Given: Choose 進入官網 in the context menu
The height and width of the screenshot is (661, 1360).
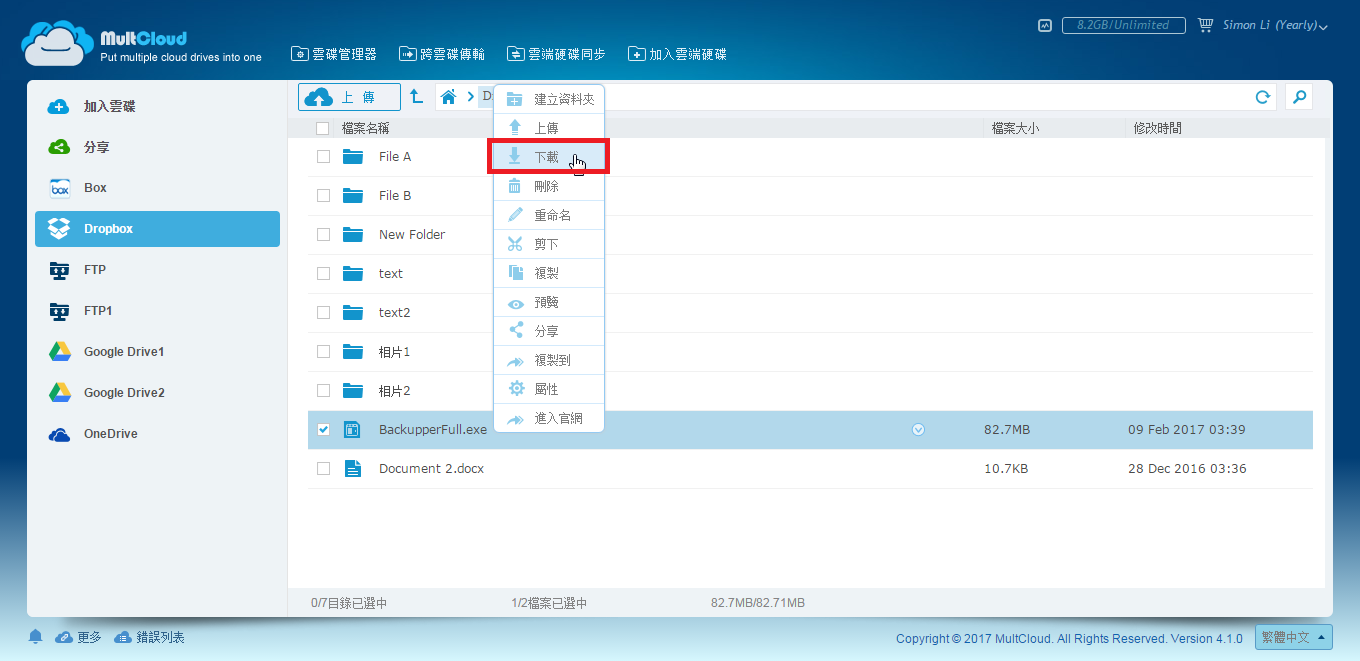Looking at the screenshot, I should click(x=549, y=418).
